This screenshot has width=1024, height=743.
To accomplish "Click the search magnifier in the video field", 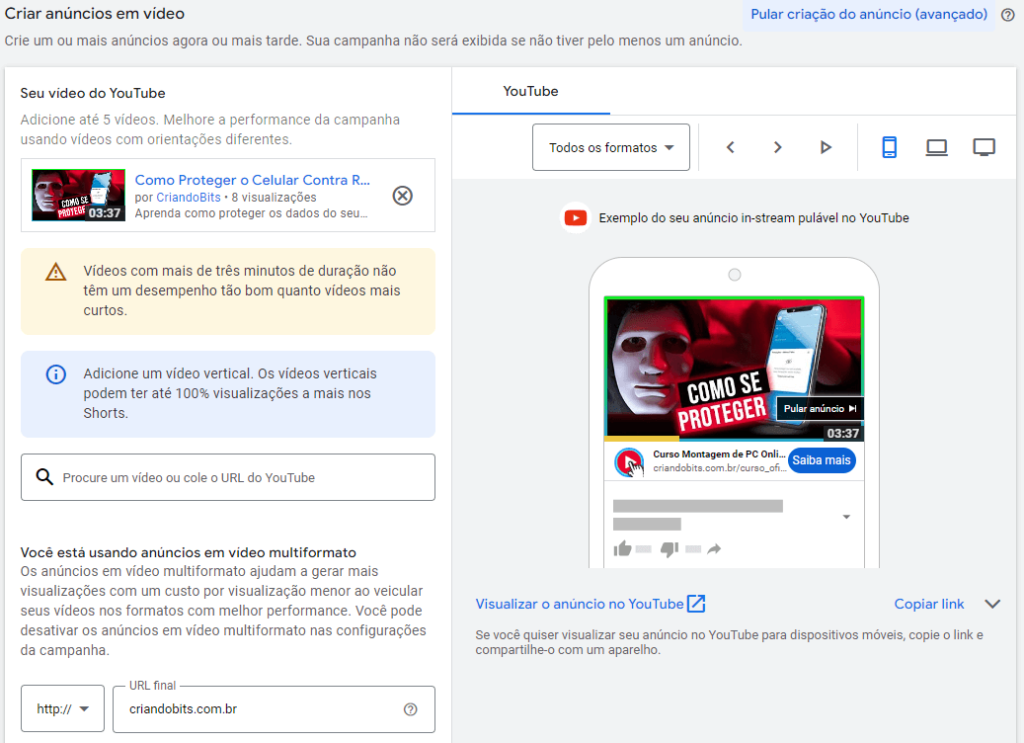I will coord(44,477).
